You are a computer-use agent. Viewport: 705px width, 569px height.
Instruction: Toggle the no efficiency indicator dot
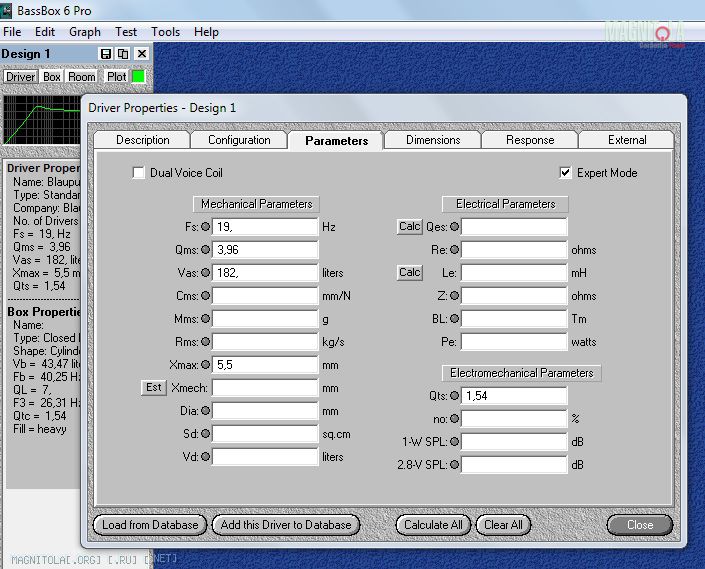(x=455, y=418)
